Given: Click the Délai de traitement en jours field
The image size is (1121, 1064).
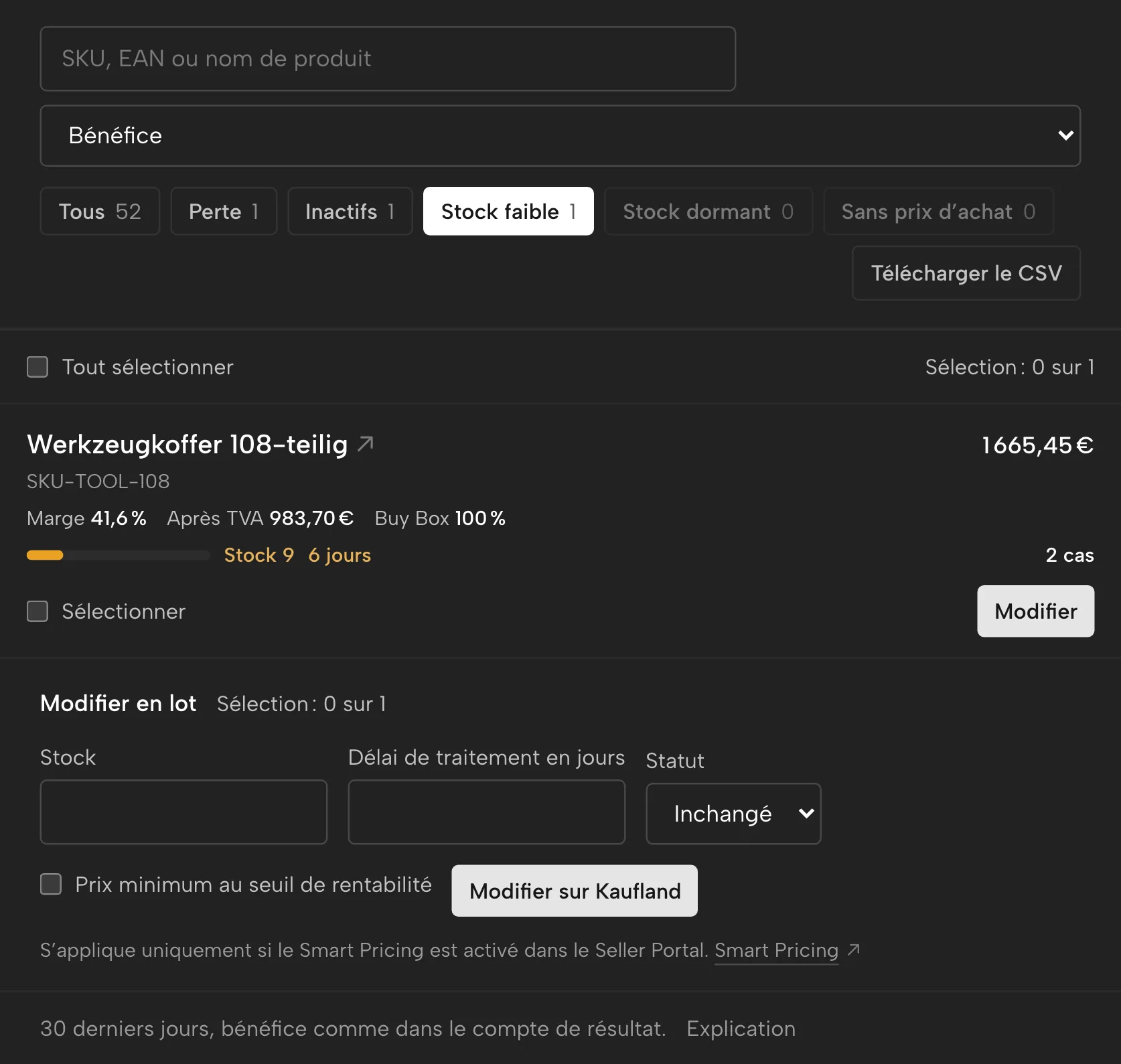Looking at the screenshot, I should tap(487, 812).
